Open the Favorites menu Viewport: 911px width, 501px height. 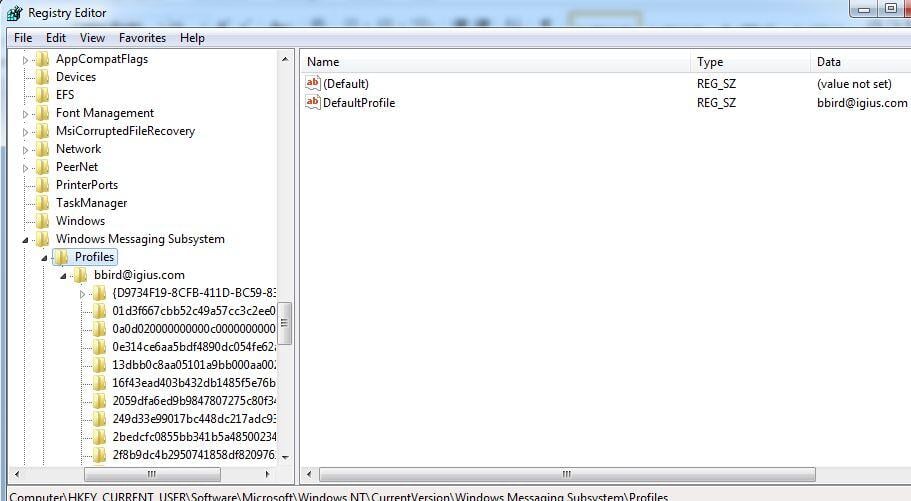[x=142, y=38]
